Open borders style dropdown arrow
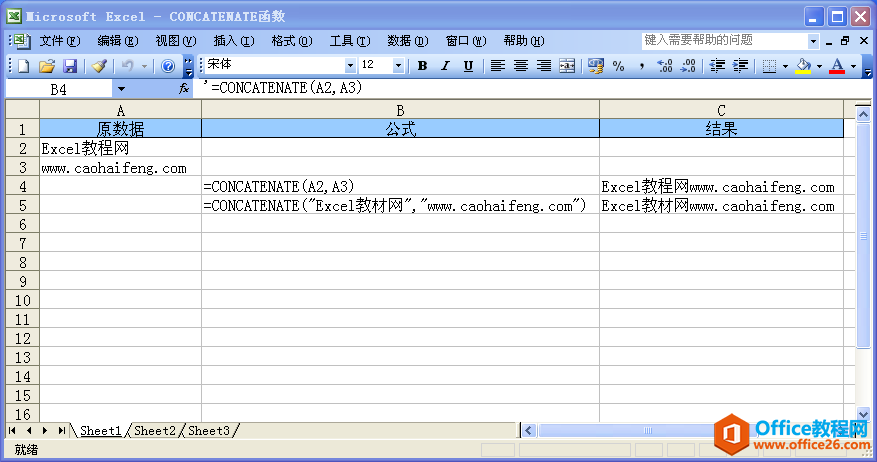 (785, 66)
